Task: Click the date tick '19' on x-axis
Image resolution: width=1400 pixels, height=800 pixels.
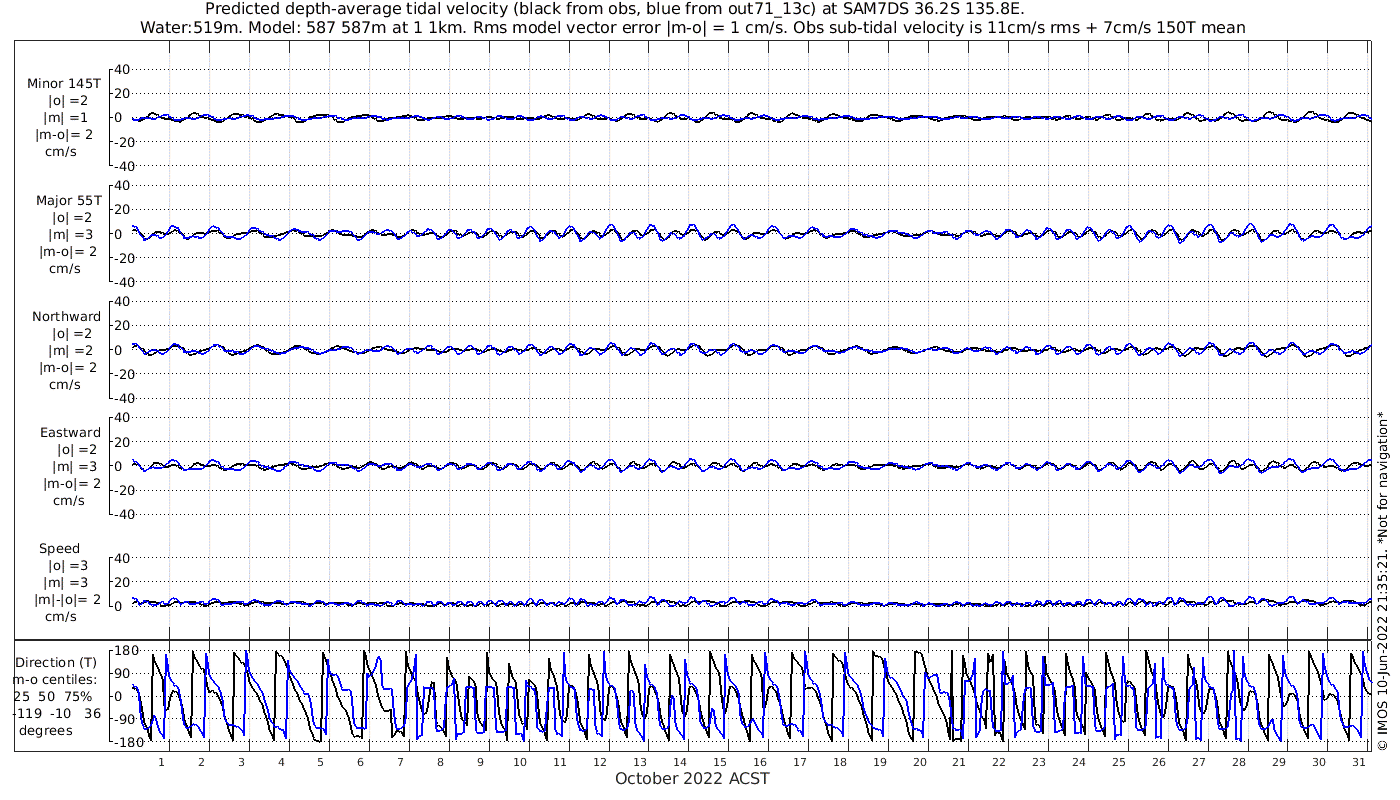Action: tap(879, 762)
